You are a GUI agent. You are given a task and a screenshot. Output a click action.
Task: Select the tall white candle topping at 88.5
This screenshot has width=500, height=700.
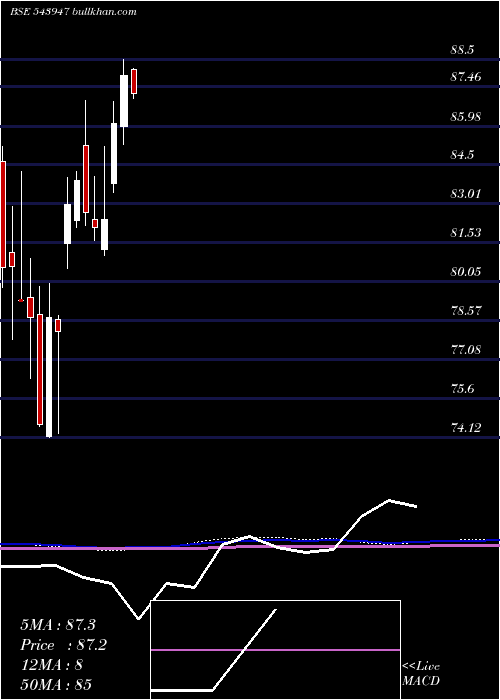[124, 102]
